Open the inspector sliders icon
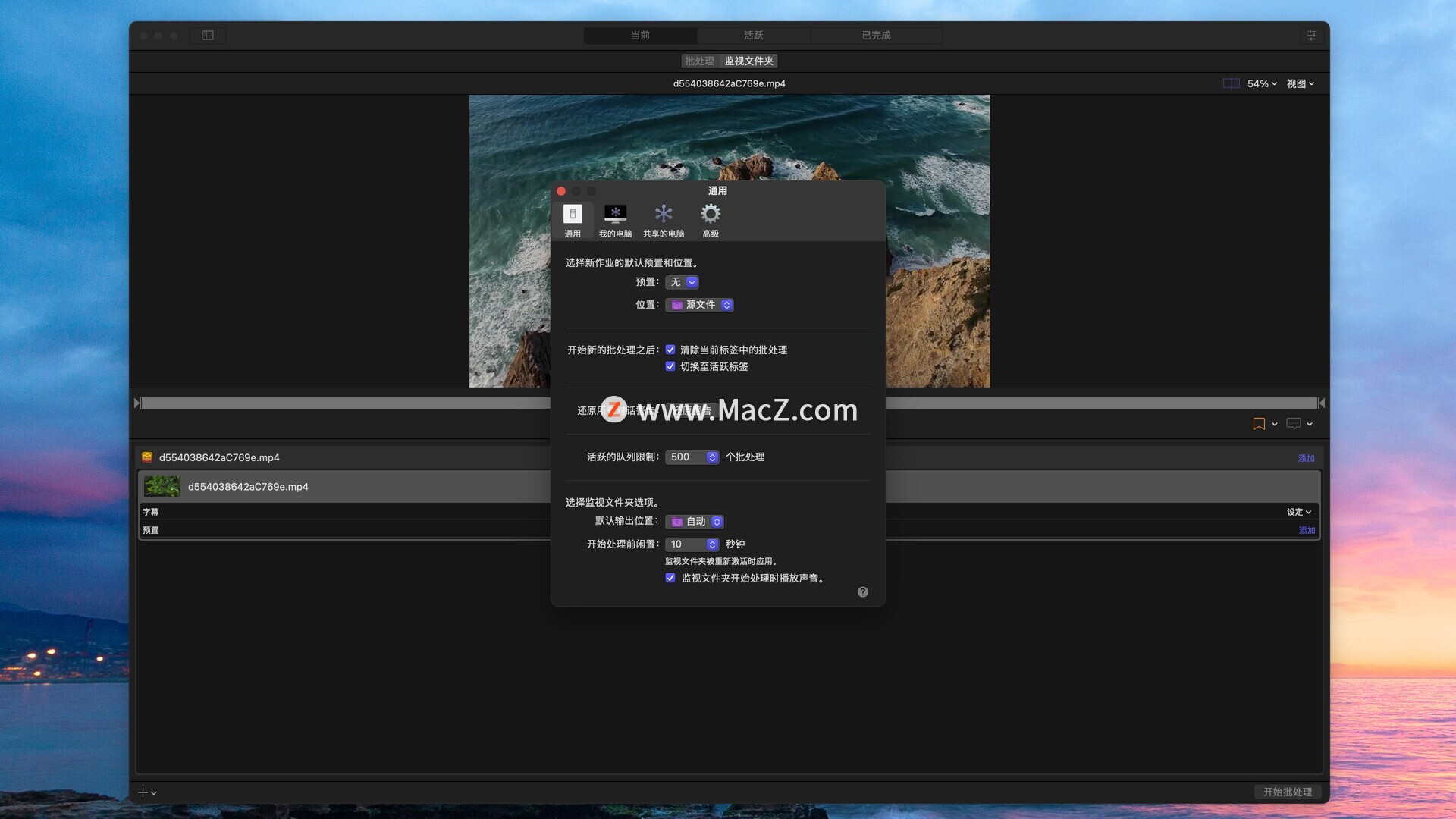The image size is (1456, 819). click(1312, 36)
